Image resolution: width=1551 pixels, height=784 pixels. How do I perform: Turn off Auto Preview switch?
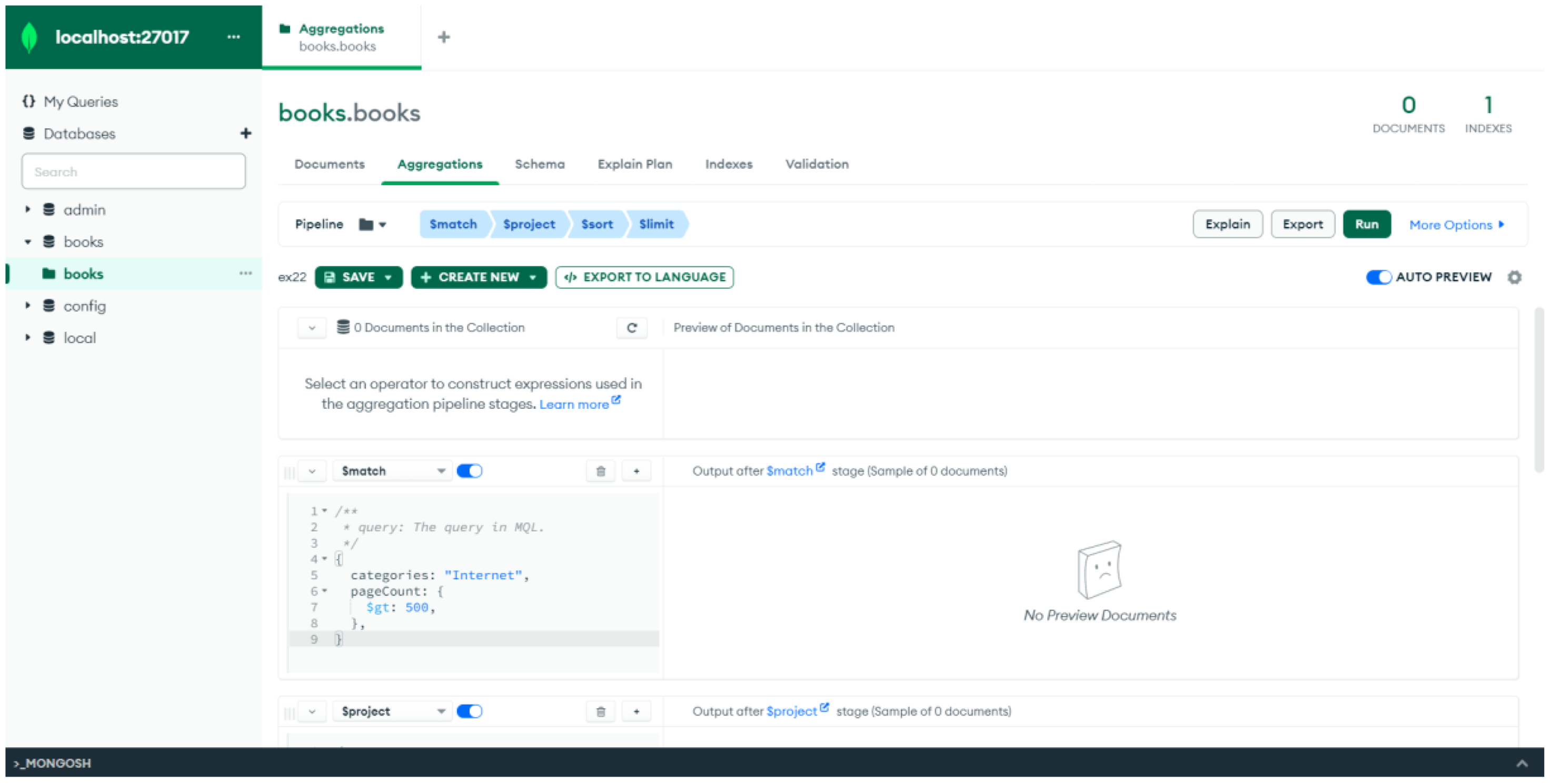(1378, 277)
